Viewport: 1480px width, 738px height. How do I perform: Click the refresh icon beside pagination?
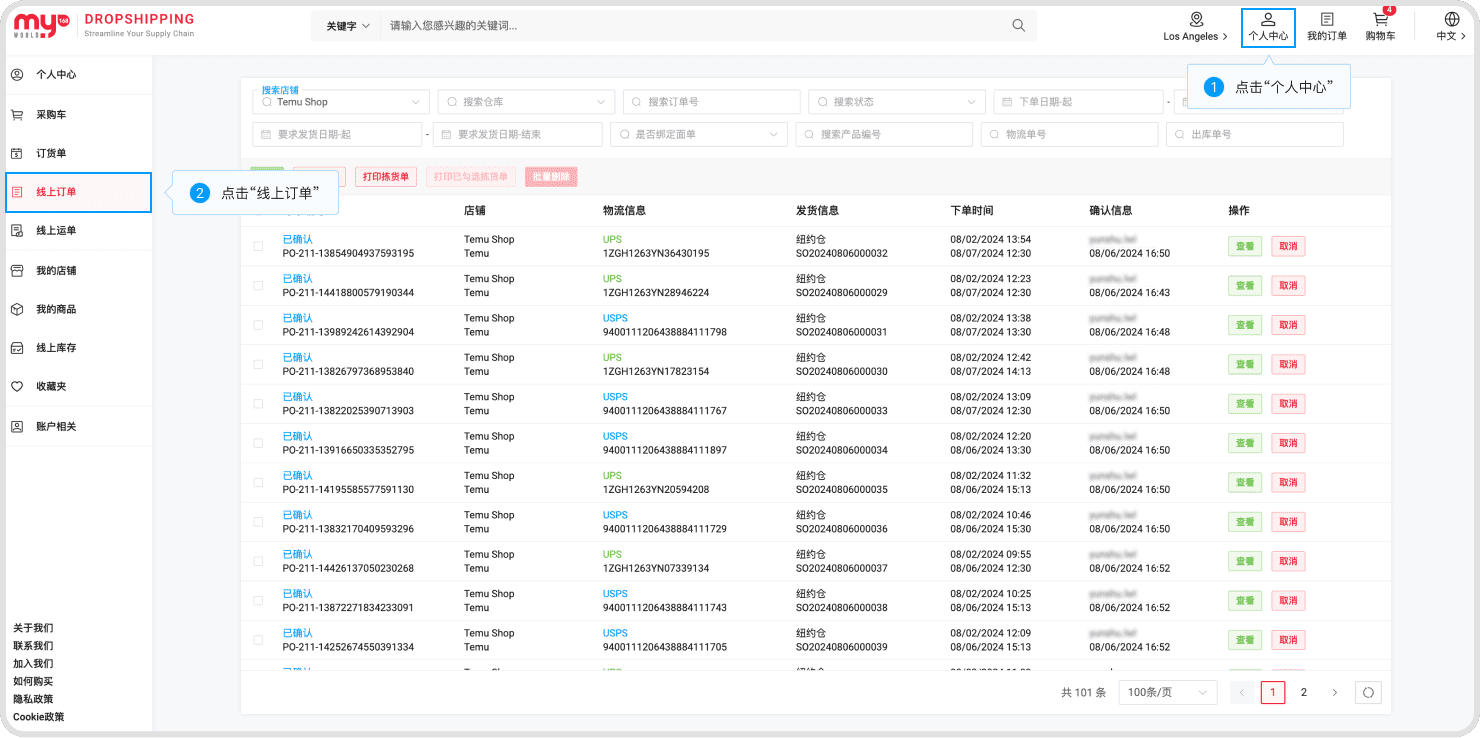point(1368,692)
